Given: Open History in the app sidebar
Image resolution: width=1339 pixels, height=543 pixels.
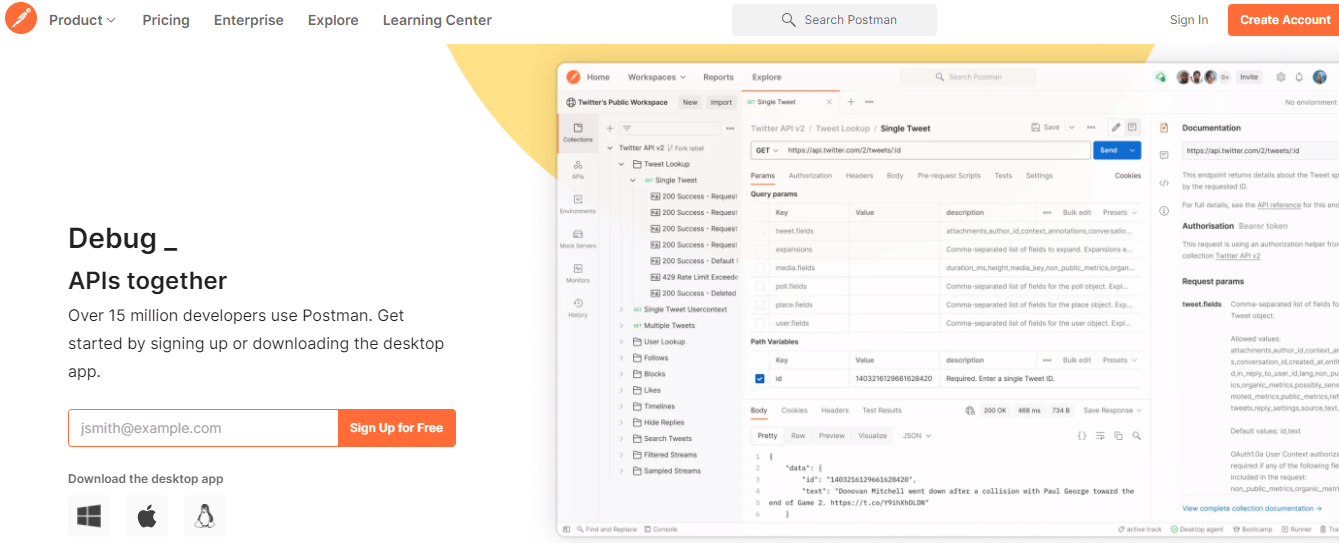Looking at the screenshot, I should coord(578,308).
